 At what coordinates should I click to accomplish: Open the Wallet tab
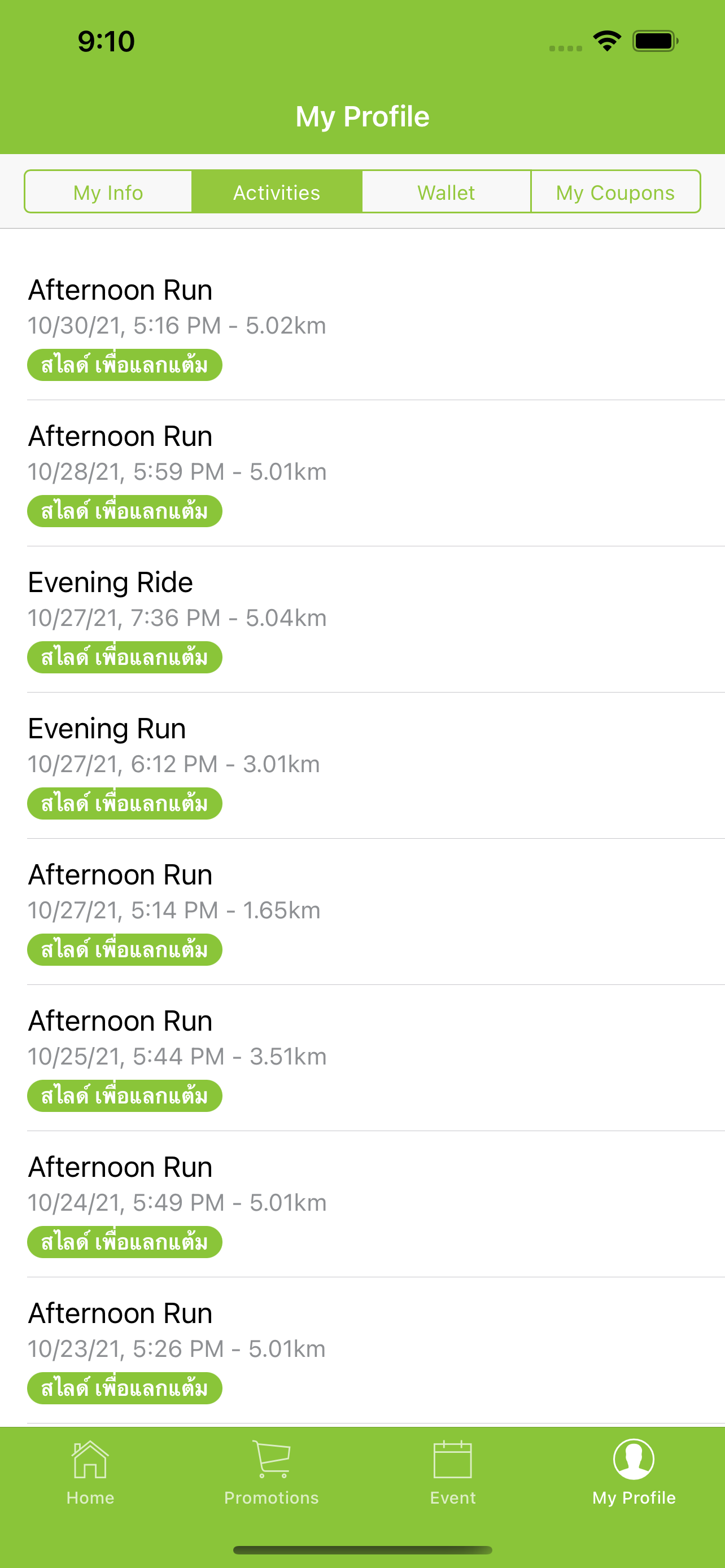click(446, 192)
